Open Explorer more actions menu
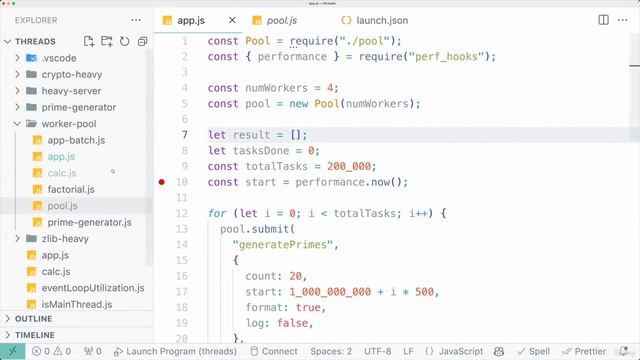This screenshot has height=360, width=640. click(x=136, y=20)
